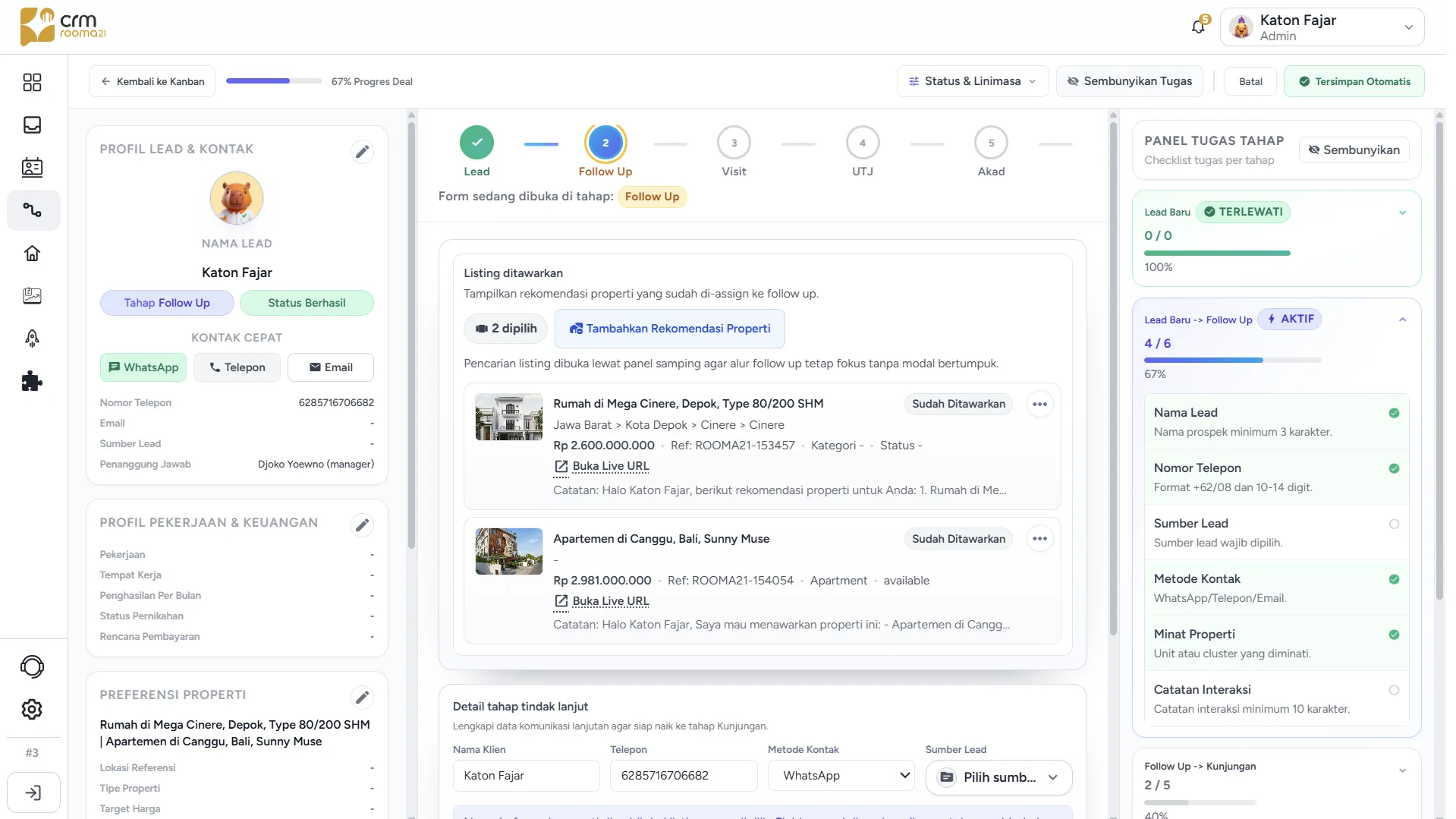Screen dimensions: 1456x819
Task: Go back via Kembali ke Kanban
Action: (152, 81)
